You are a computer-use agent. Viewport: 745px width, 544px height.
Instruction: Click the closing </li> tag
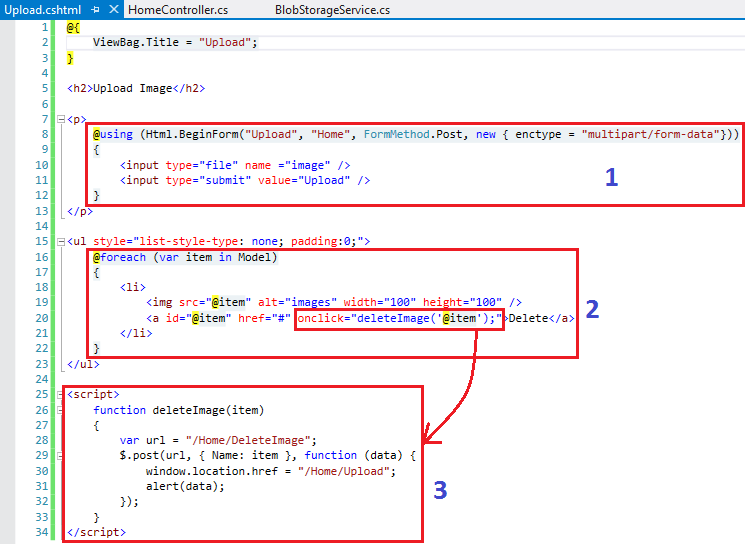(136, 333)
